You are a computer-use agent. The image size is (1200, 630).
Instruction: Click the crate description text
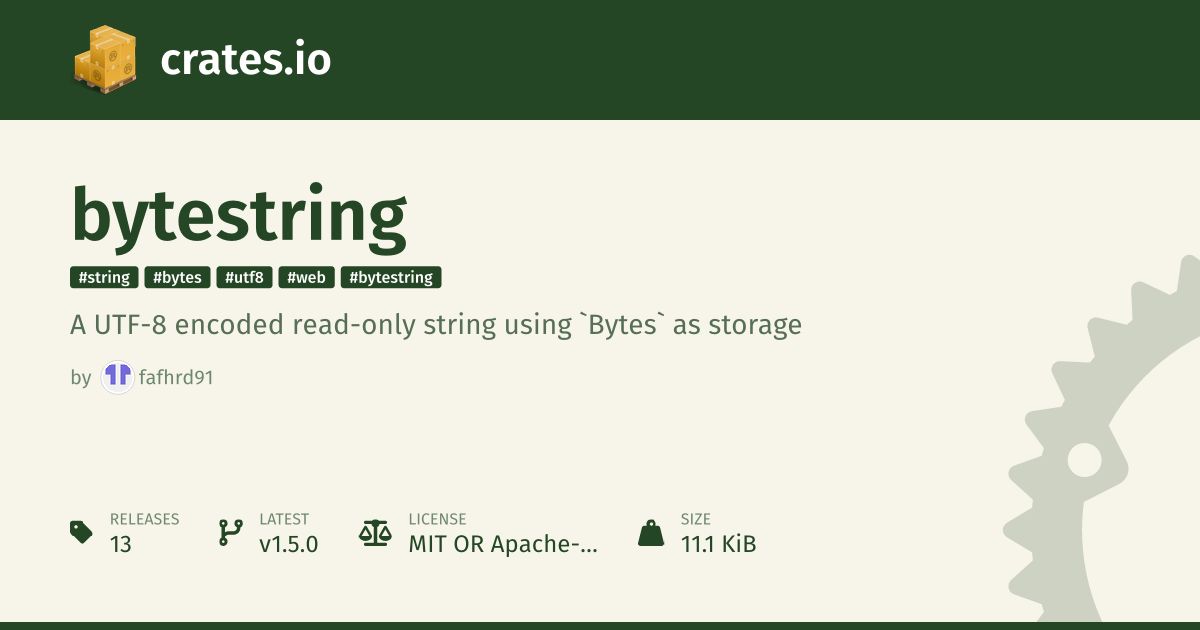point(436,325)
